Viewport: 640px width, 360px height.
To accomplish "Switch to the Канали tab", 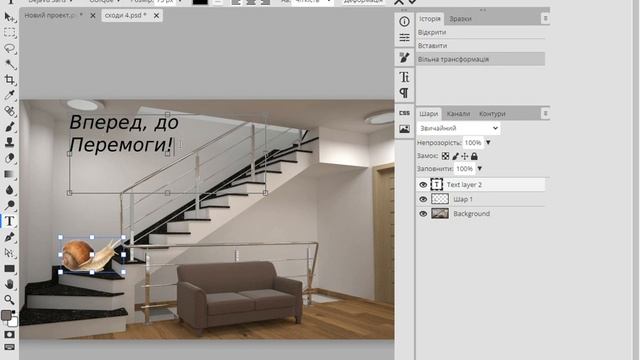I will [x=458, y=114].
